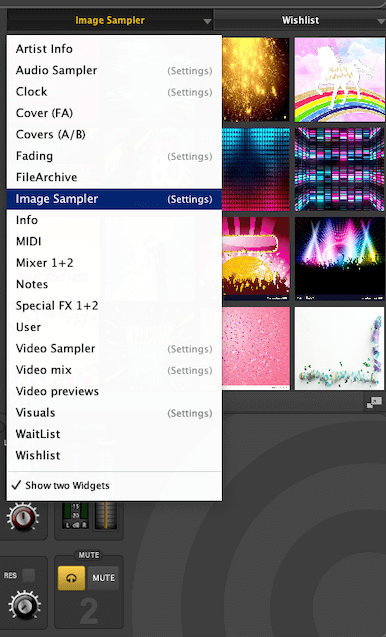Click the red-center gain knob
This screenshot has height=637, width=386.
(23, 517)
